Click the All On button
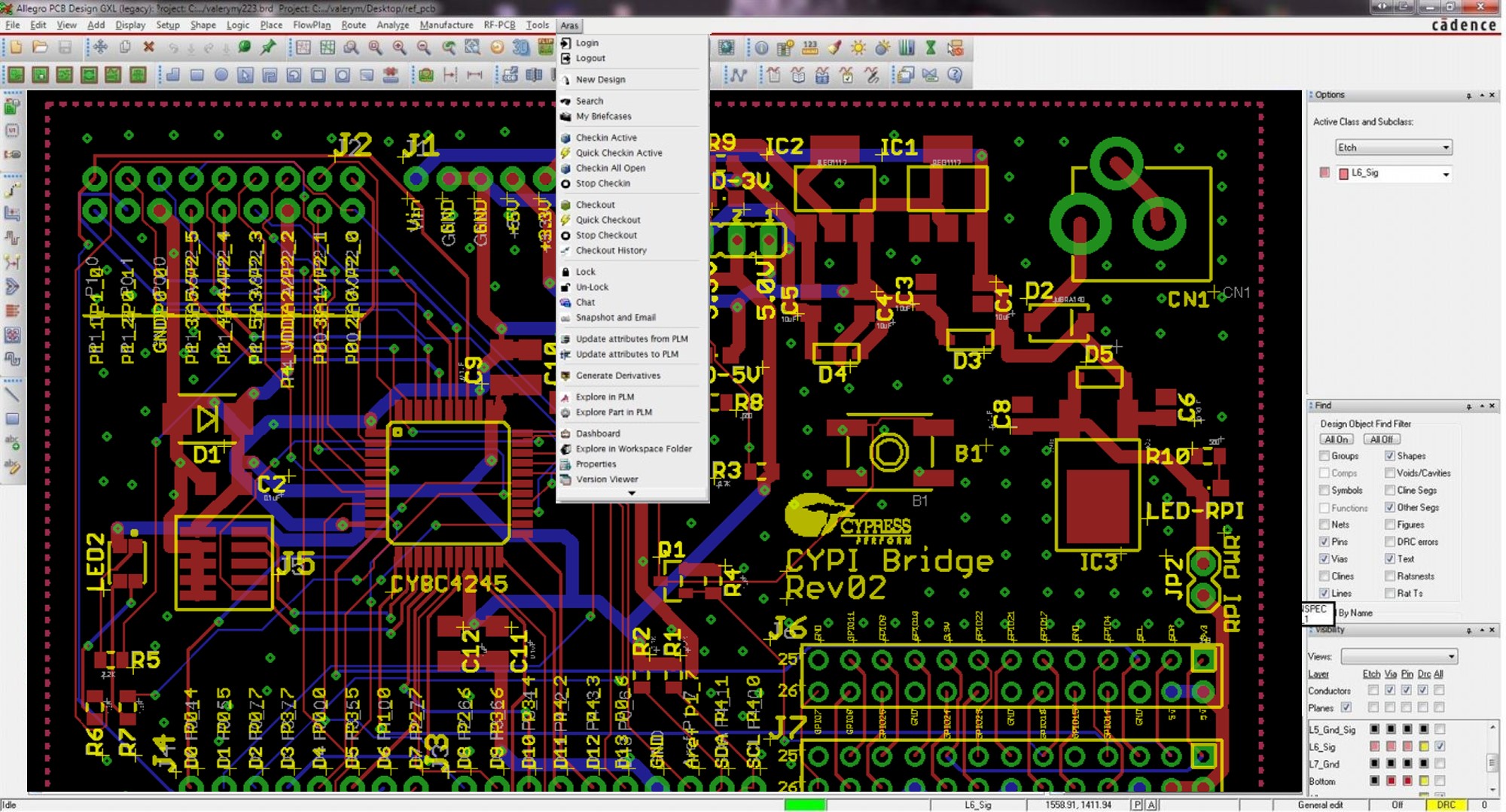The height and width of the screenshot is (812, 1506). point(1336,439)
